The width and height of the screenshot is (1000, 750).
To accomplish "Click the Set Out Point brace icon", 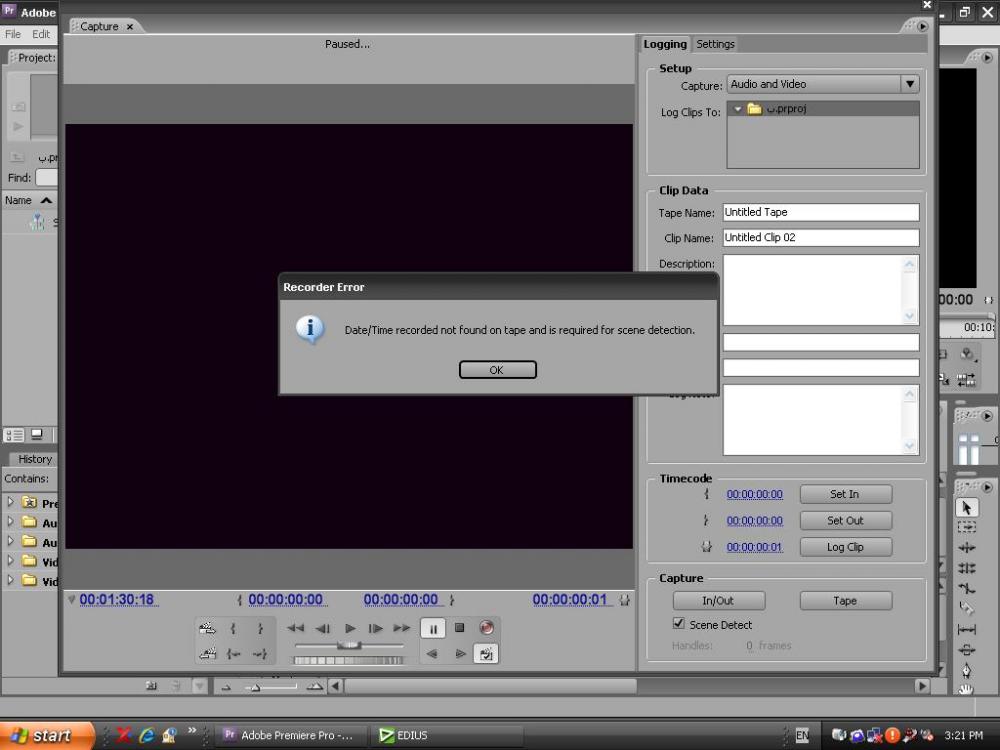I will pos(260,628).
